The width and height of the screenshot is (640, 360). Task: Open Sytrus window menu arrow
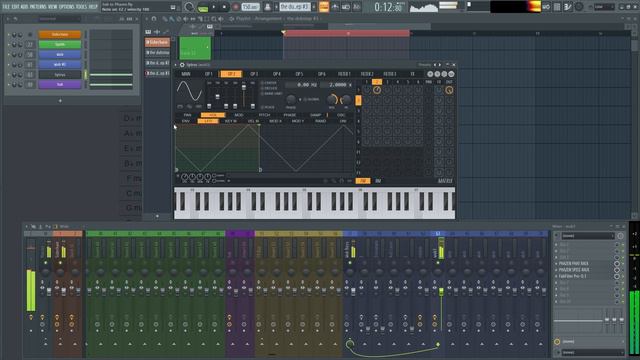(176, 65)
